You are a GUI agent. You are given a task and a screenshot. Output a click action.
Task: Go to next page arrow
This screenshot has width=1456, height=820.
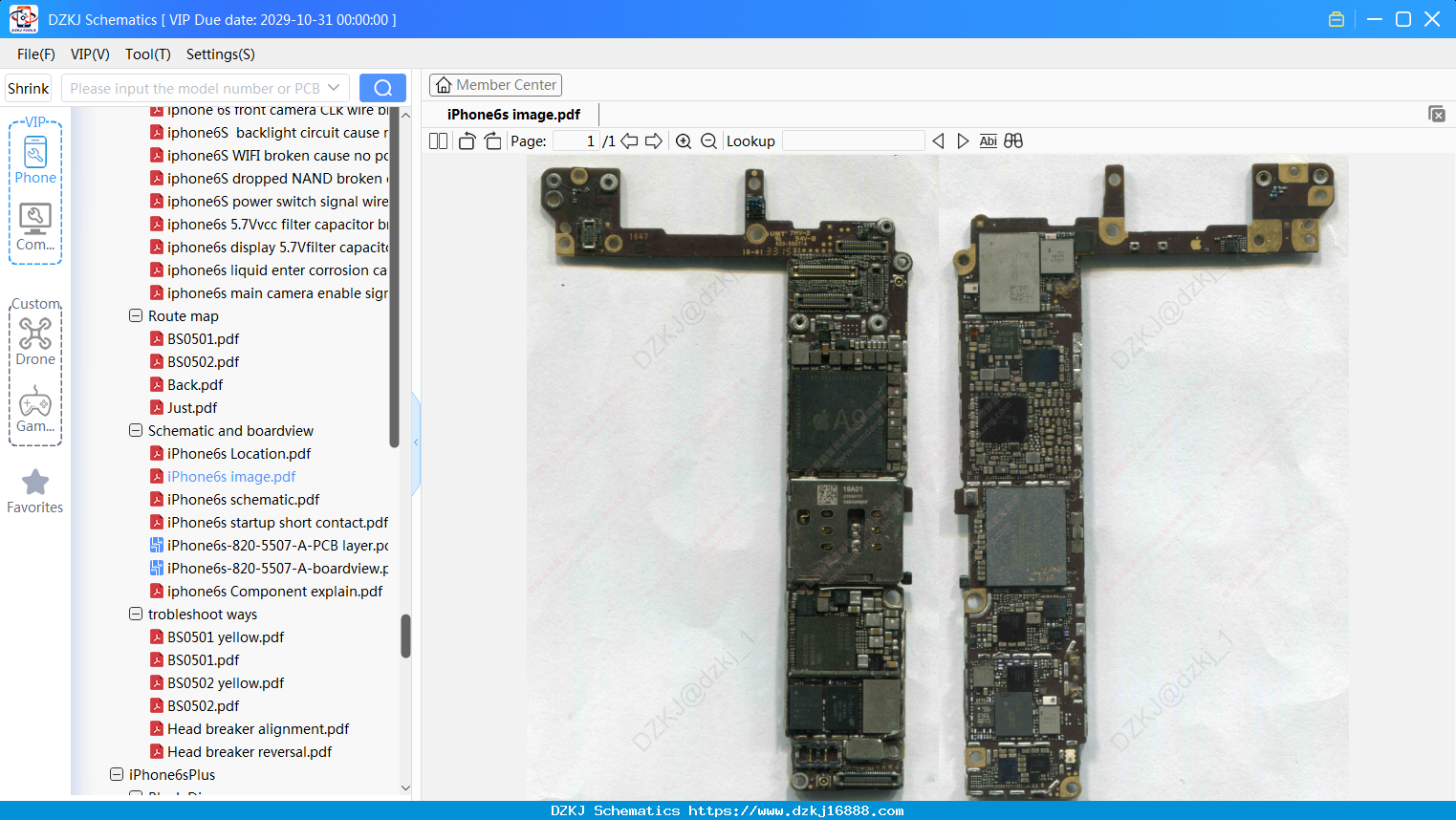pyautogui.click(x=654, y=140)
